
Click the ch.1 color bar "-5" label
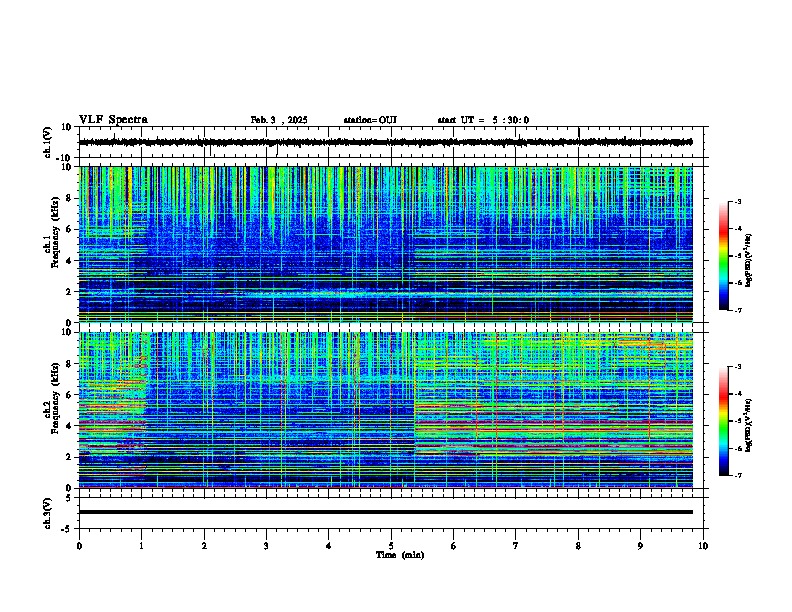738,256
